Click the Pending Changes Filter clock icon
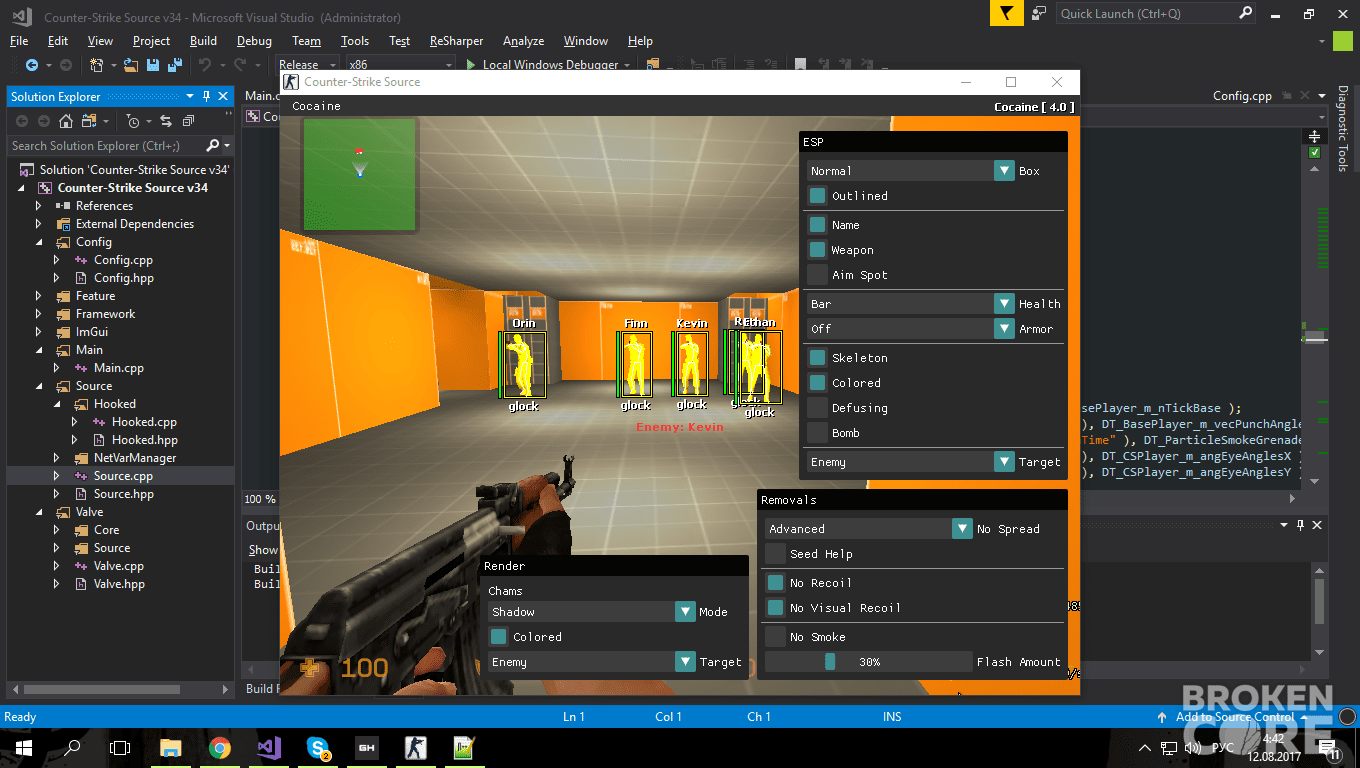This screenshot has width=1360, height=768. (x=133, y=121)
